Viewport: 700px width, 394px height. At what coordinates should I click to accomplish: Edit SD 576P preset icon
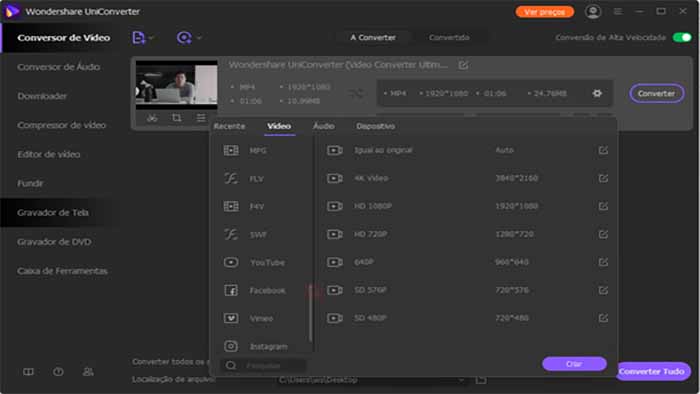pos(603,290)
